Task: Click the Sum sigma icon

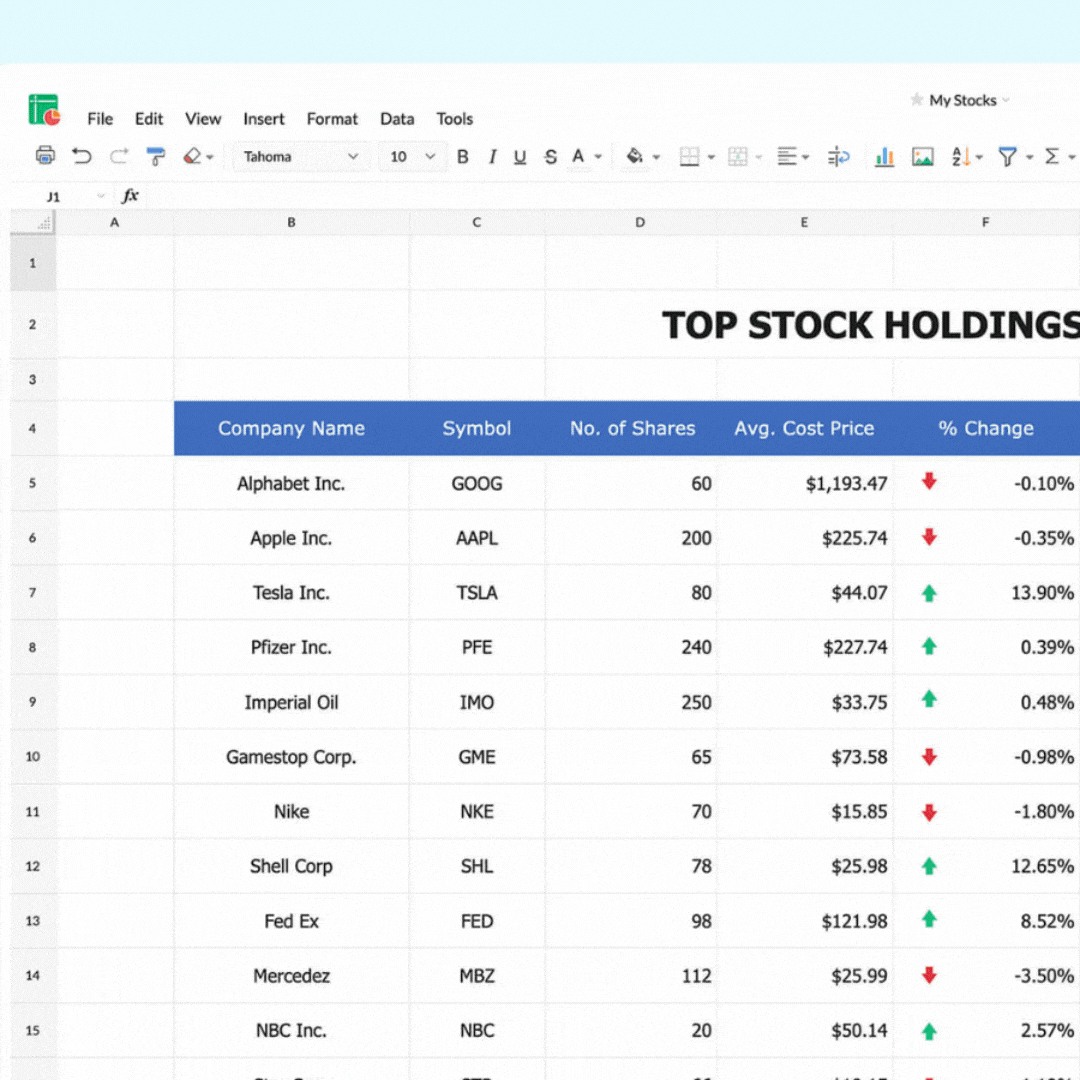Action: coord(1052,156)
